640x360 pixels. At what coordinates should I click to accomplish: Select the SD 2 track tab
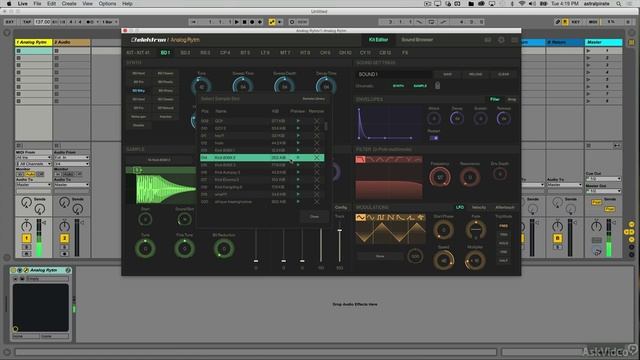pos(185,53)
